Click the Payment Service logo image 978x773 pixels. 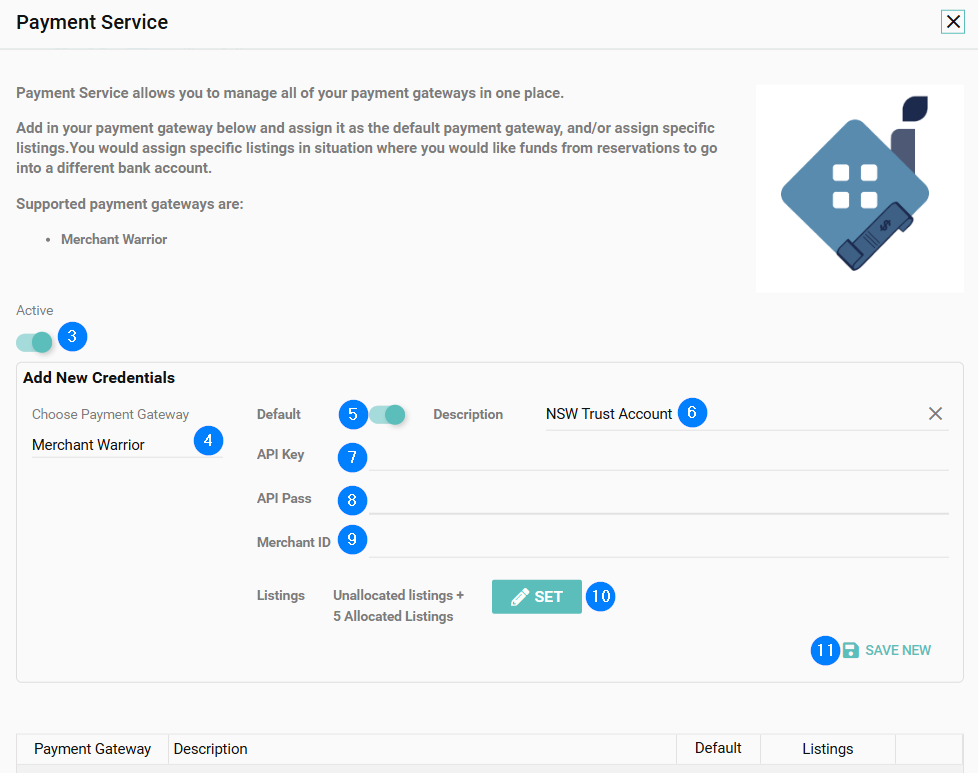tap(859, 189)
